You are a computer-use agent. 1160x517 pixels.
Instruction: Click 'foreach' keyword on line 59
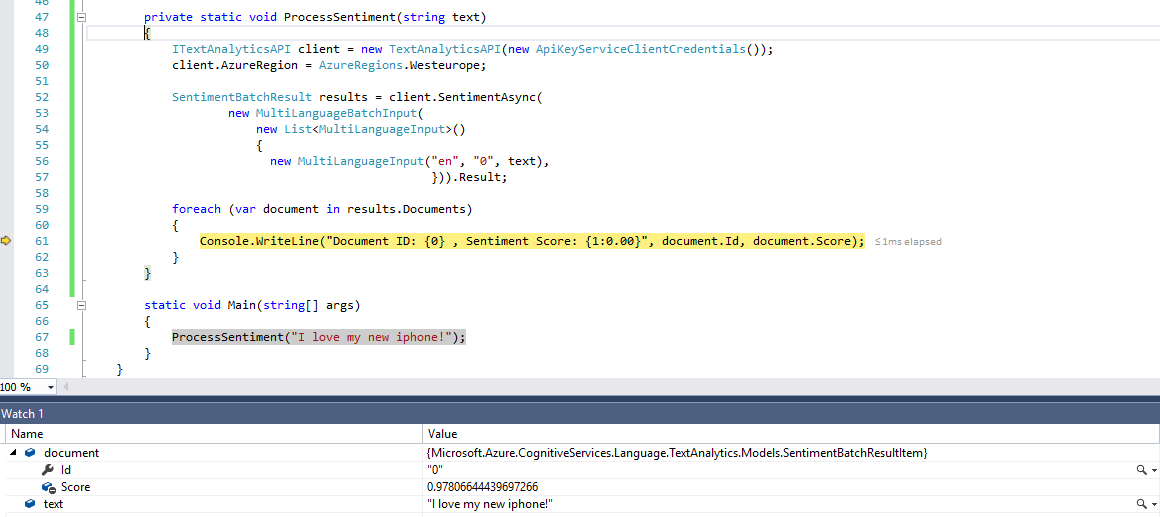[x=196, y=209]
